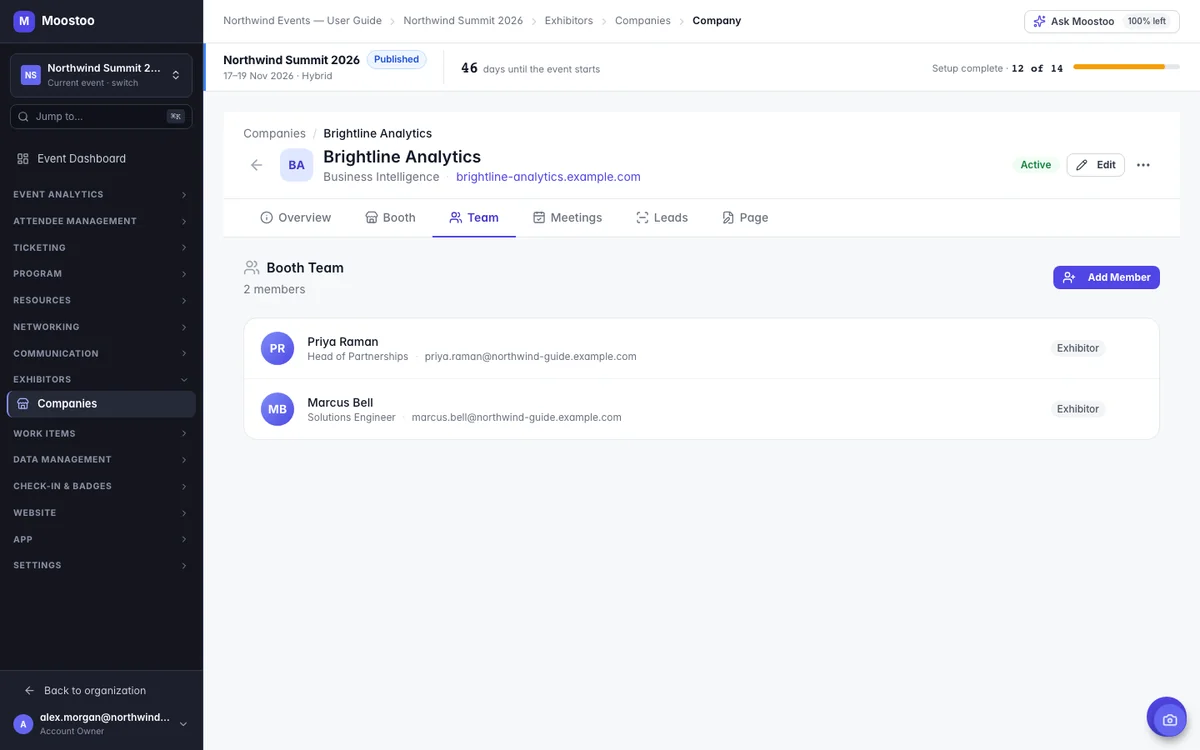Image resolution: width=1200 pixels, height=750 pixels.
Task: Click the camera screenshot floating button
Action: (1167, 718)
